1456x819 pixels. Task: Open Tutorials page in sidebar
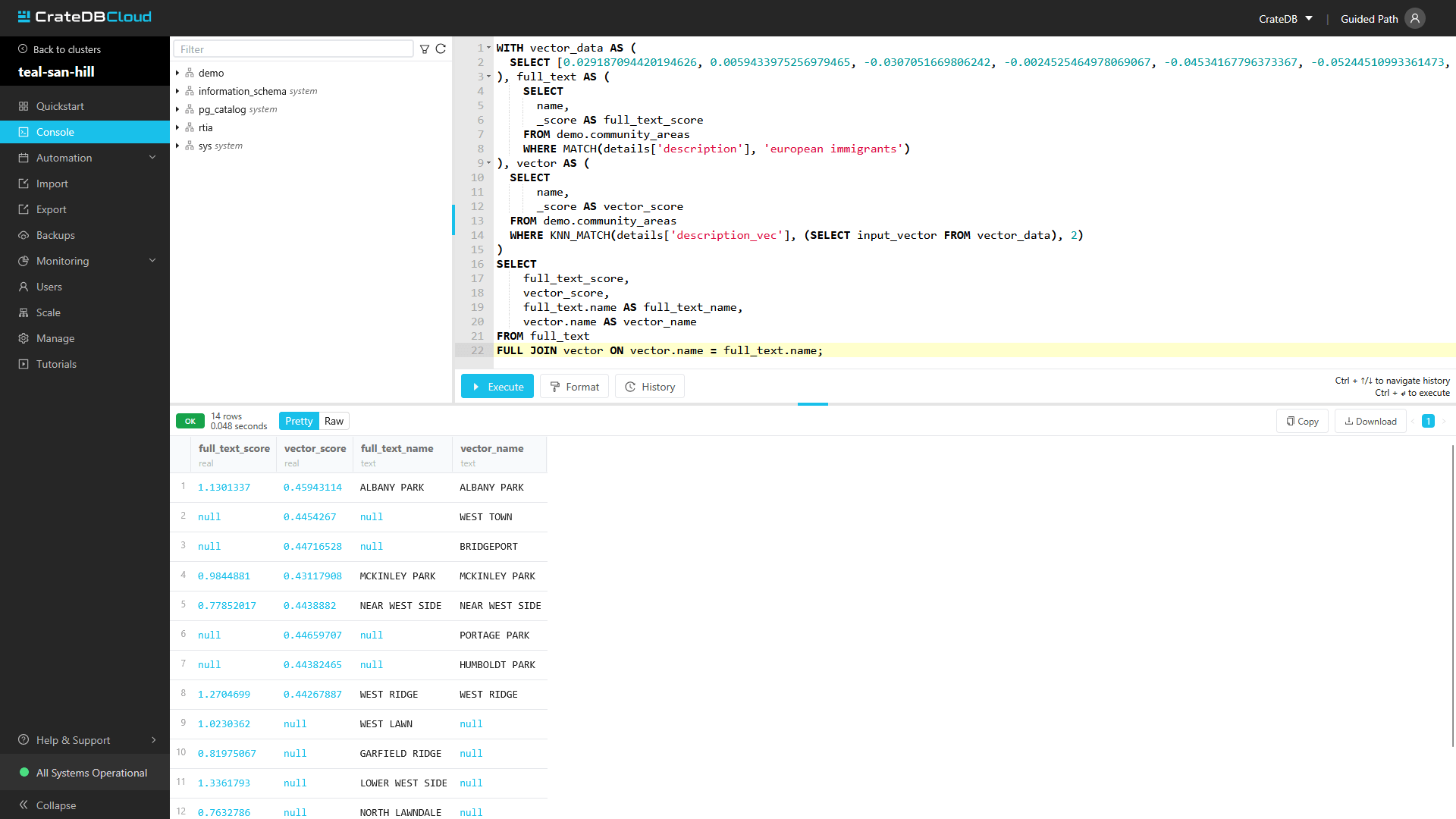tap(85, 364)
